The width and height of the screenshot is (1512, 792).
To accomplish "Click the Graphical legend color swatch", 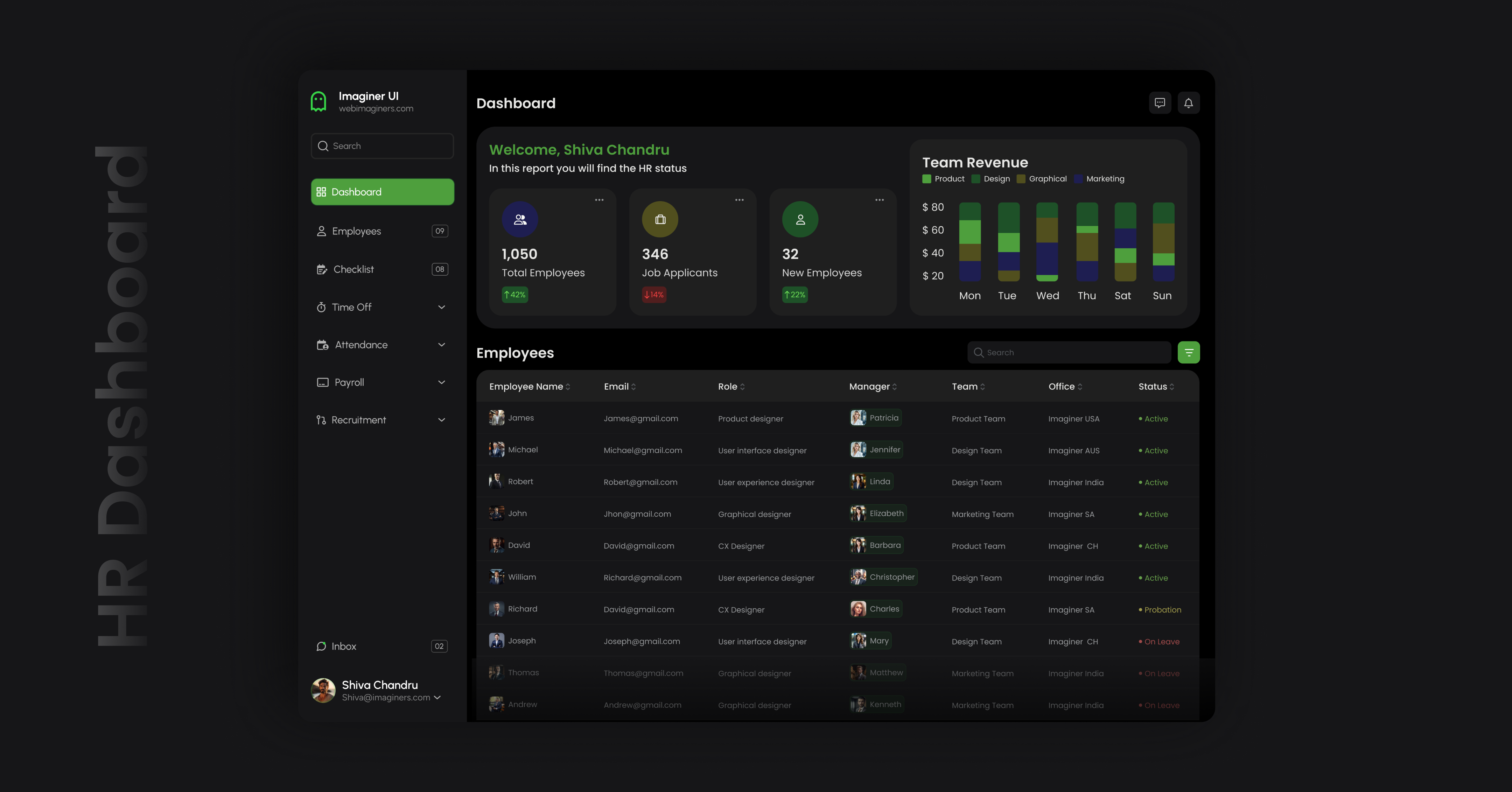I will click(x=1021, y=179).
